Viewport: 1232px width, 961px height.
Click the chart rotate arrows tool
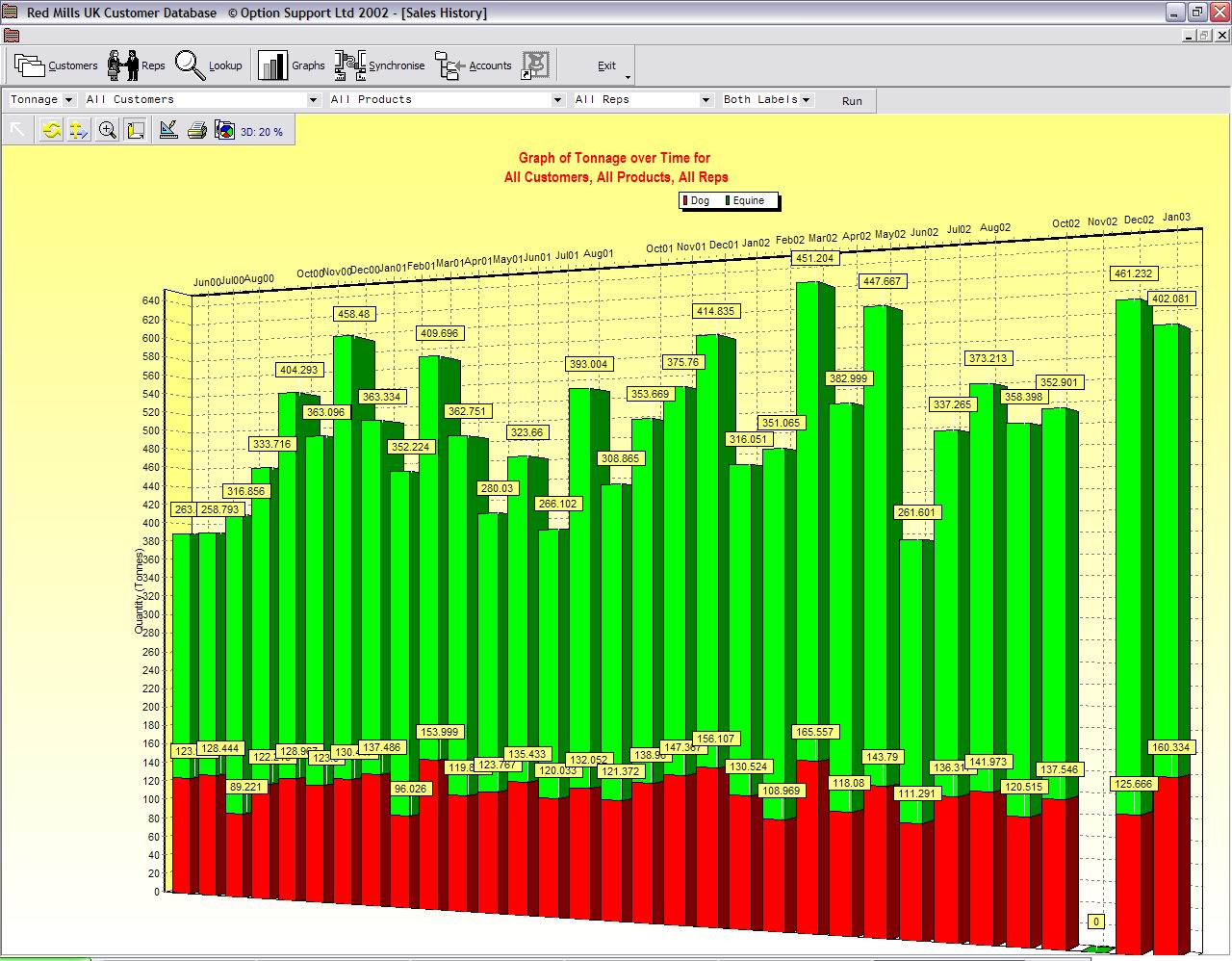[x=51, y=131]
